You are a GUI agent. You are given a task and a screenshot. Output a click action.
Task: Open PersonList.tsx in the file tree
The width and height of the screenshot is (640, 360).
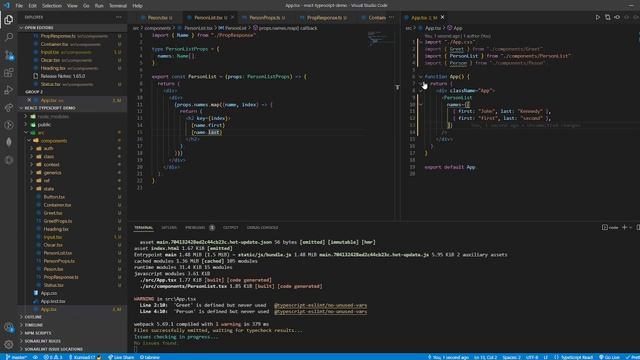pyautogui.click(x=58, y=253)
